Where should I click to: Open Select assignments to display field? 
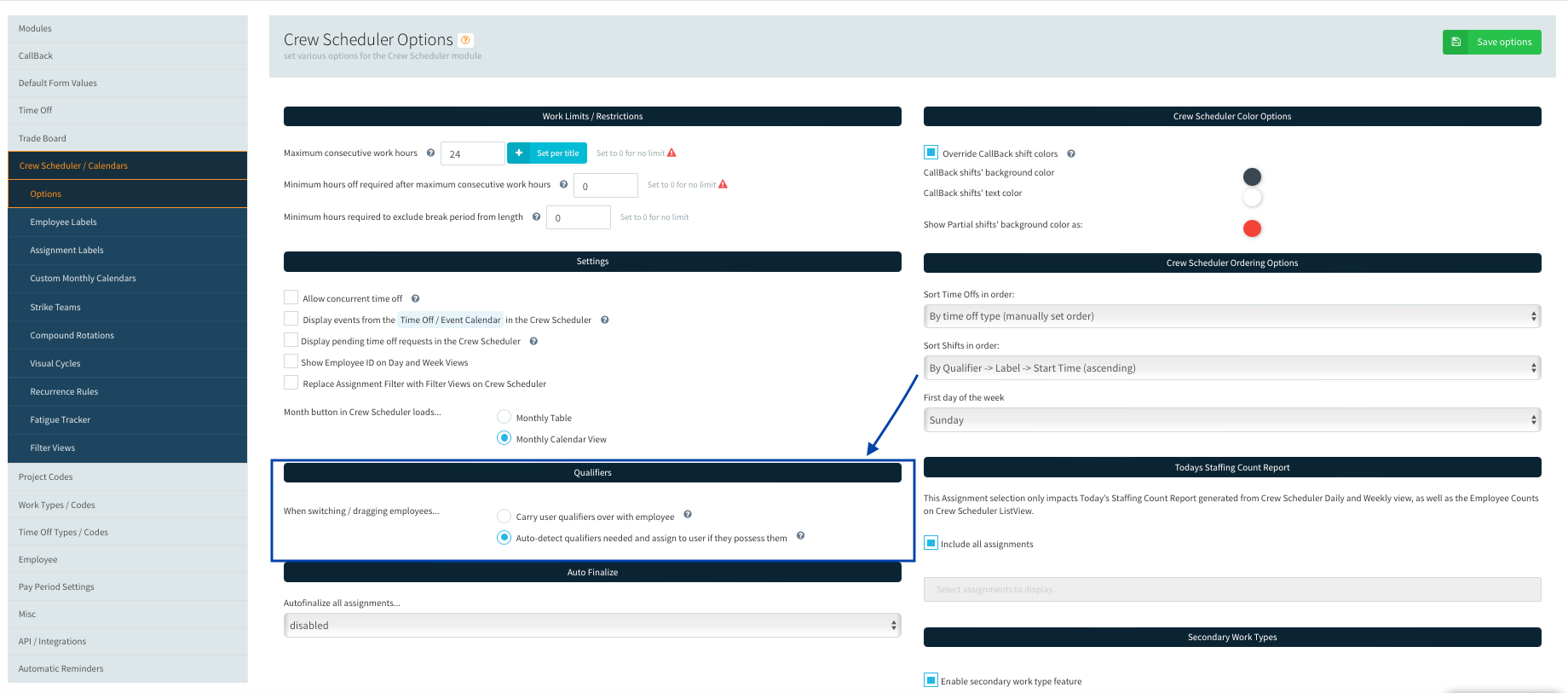click(x=1232, y=589)
